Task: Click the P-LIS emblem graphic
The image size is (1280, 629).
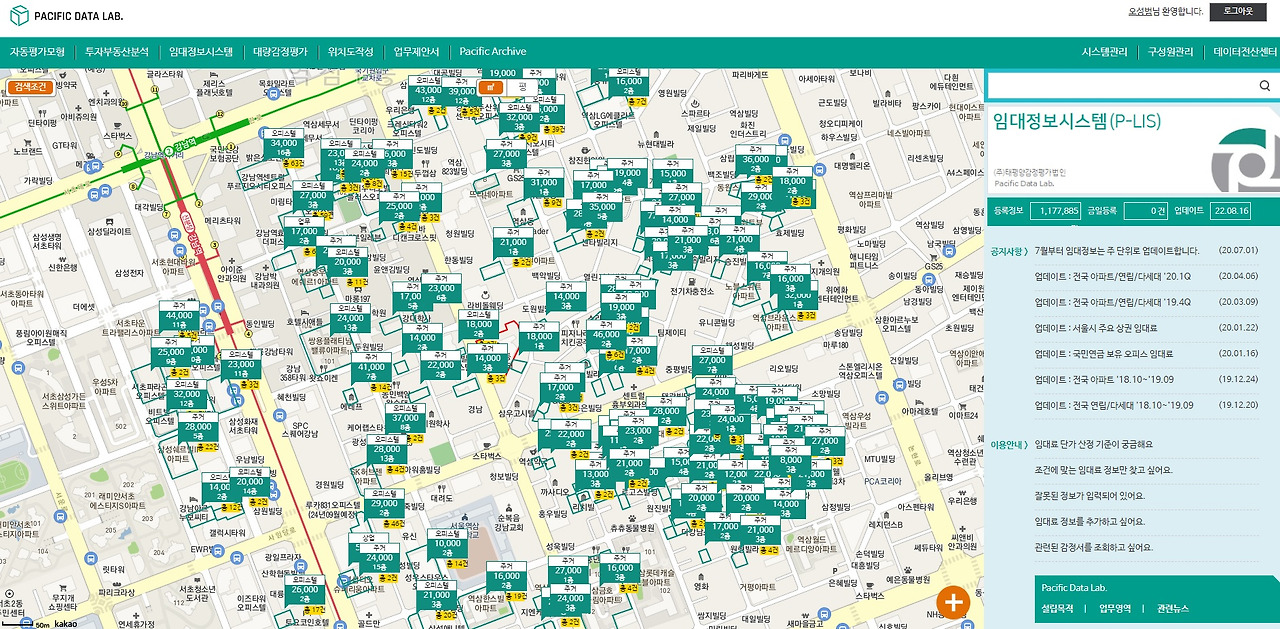Action: click(x=1244, y=160)
